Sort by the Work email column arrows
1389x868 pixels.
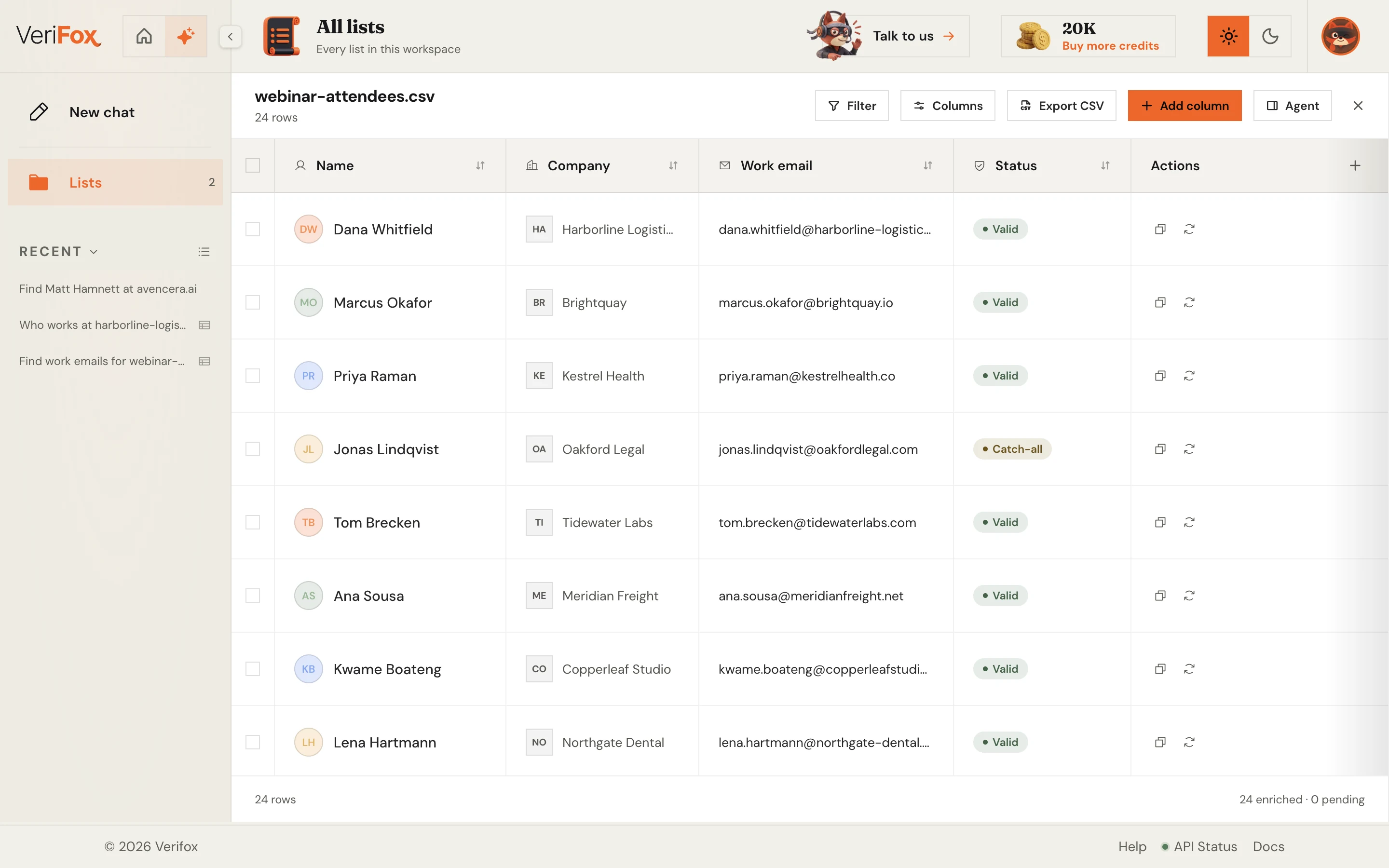928,165
